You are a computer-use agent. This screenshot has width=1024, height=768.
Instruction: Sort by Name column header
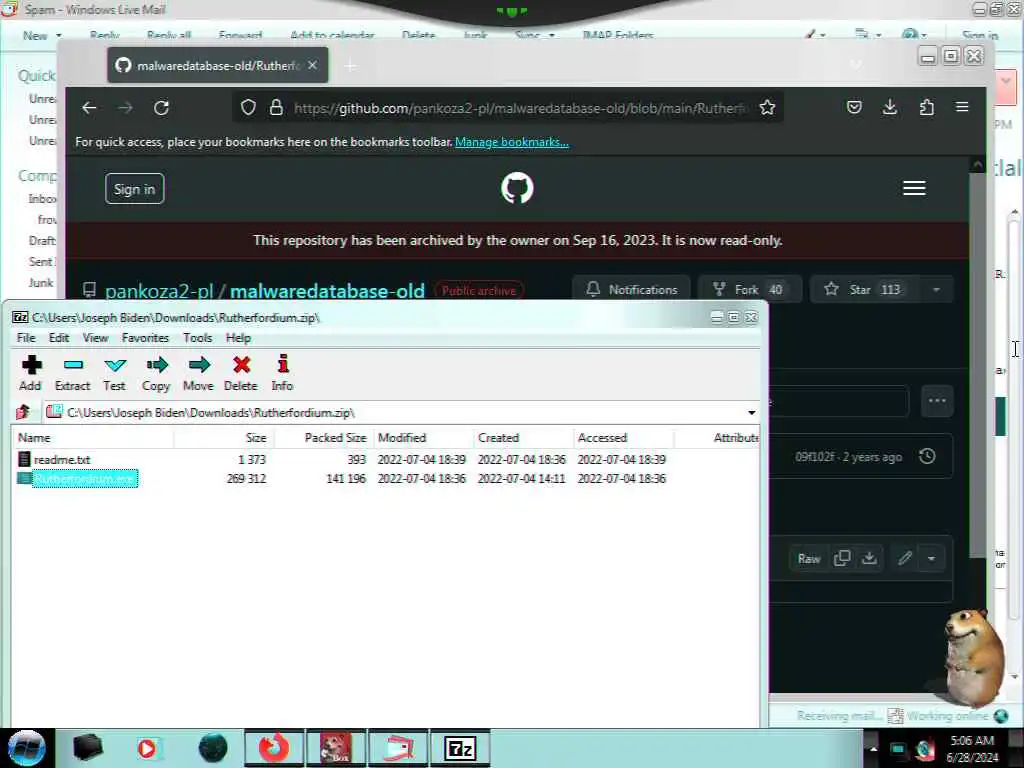coord(93,438)
